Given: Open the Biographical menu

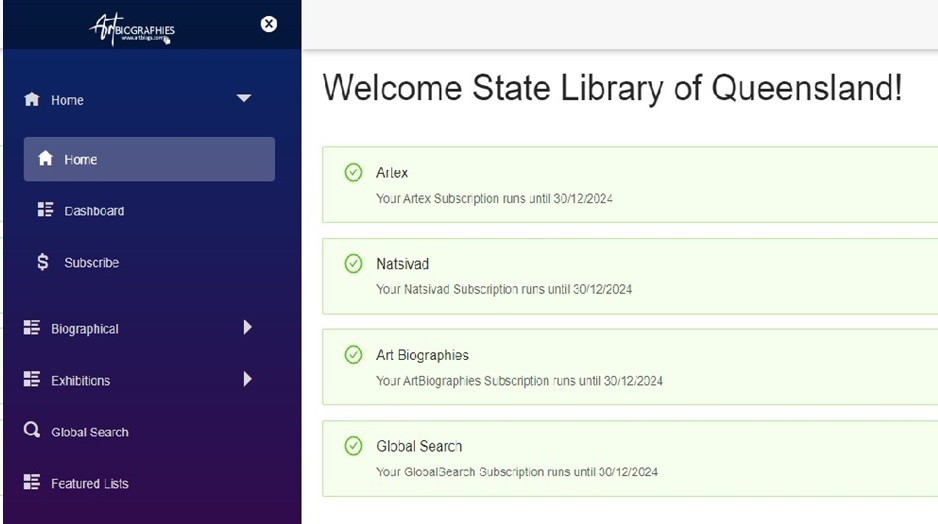Looking at the screenshot, I should coord(84,329).
